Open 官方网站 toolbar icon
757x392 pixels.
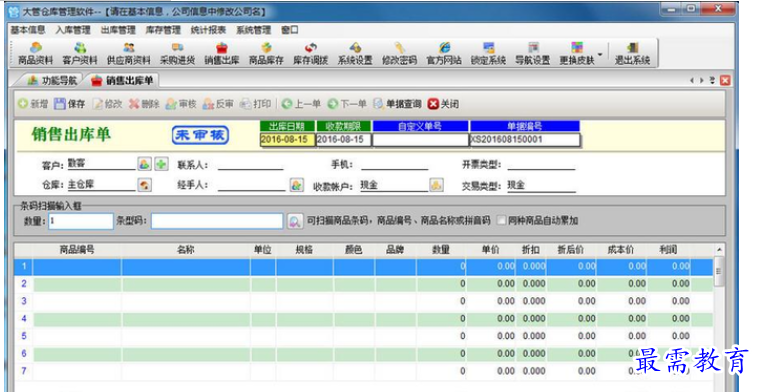444,54
